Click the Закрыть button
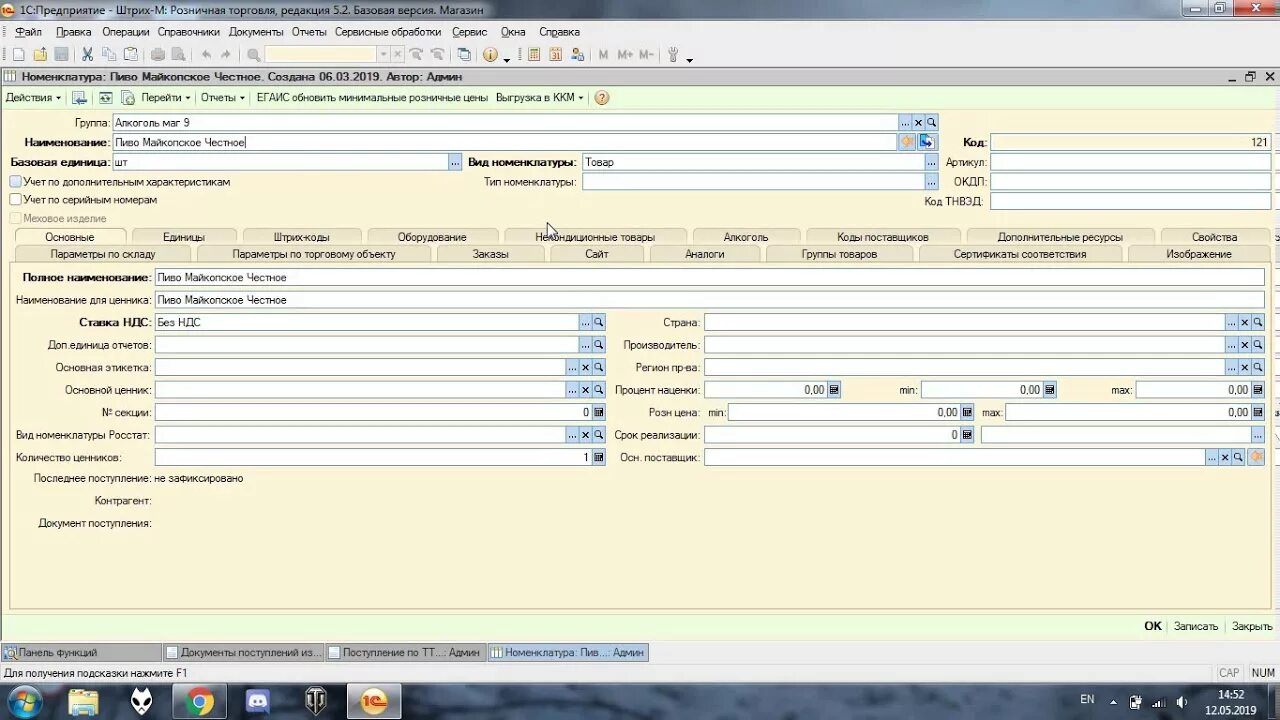The width and height of the screenshot is (1280, 720). tap(1252, 626)
